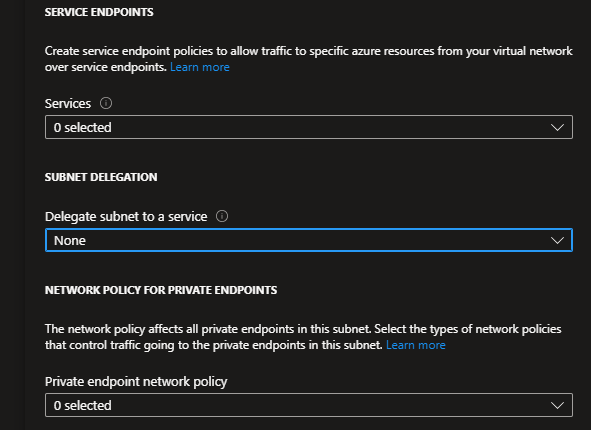Click 'Private endpoint network policy' label
This screenshot has width=591, height=430.
coord(136,381)
